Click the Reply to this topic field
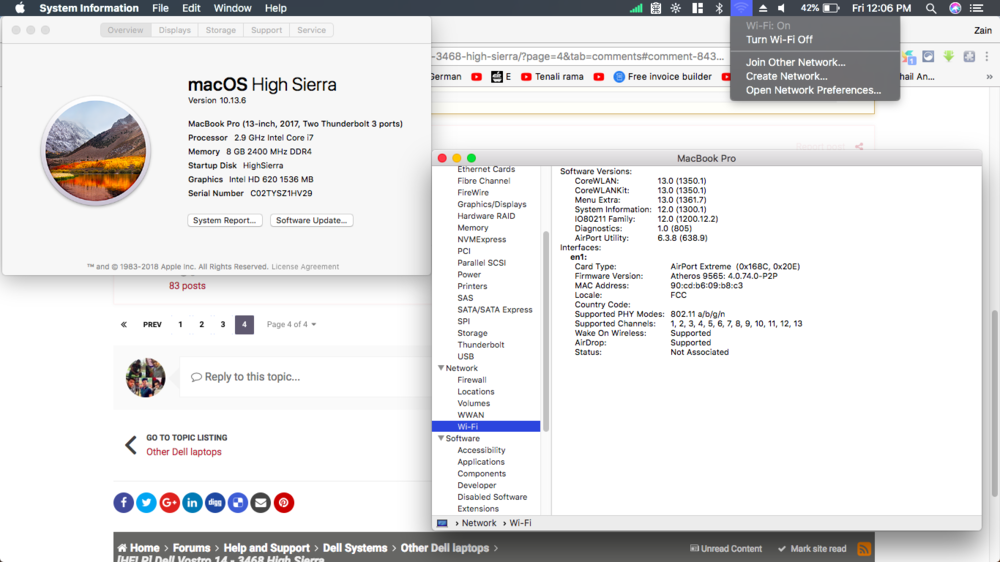This screenshot has width=1000, height=562. pyautogui.click(x=300, y=377)
